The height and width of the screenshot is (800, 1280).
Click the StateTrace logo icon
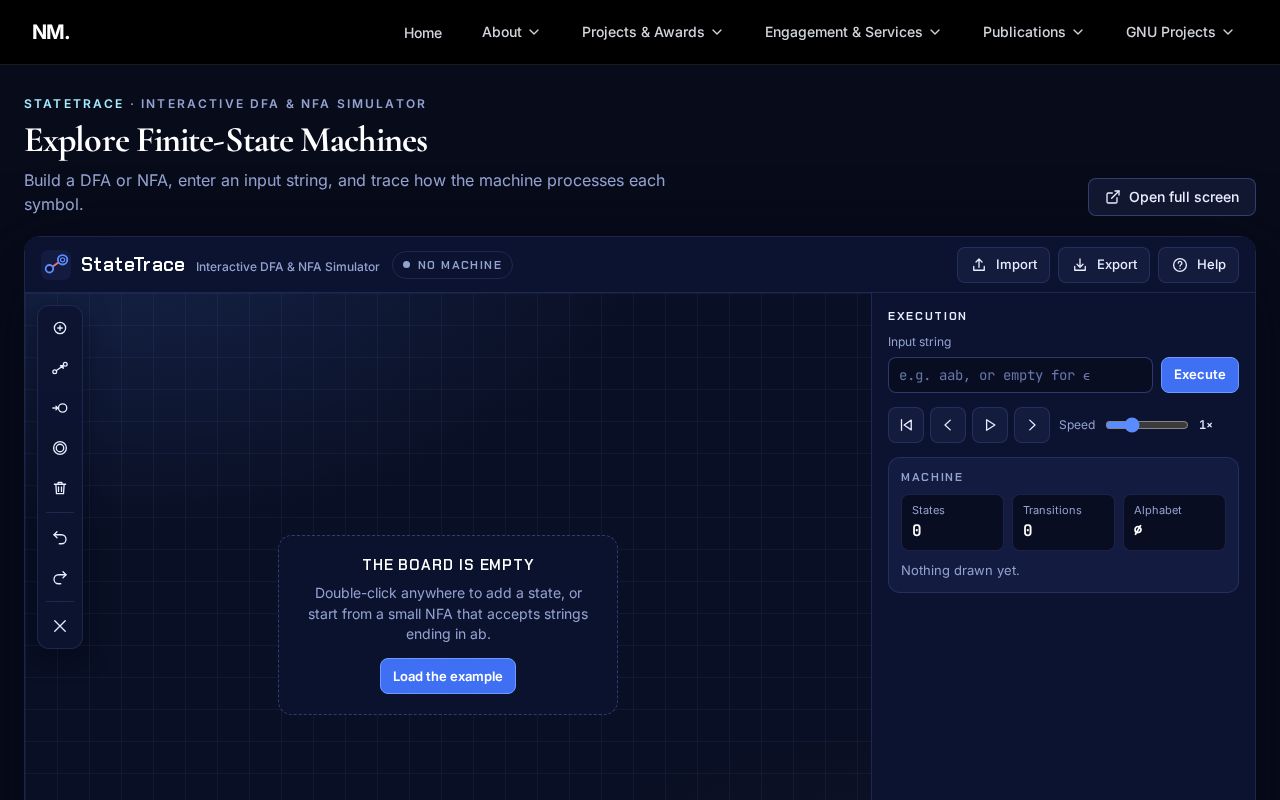pos(56,264)
